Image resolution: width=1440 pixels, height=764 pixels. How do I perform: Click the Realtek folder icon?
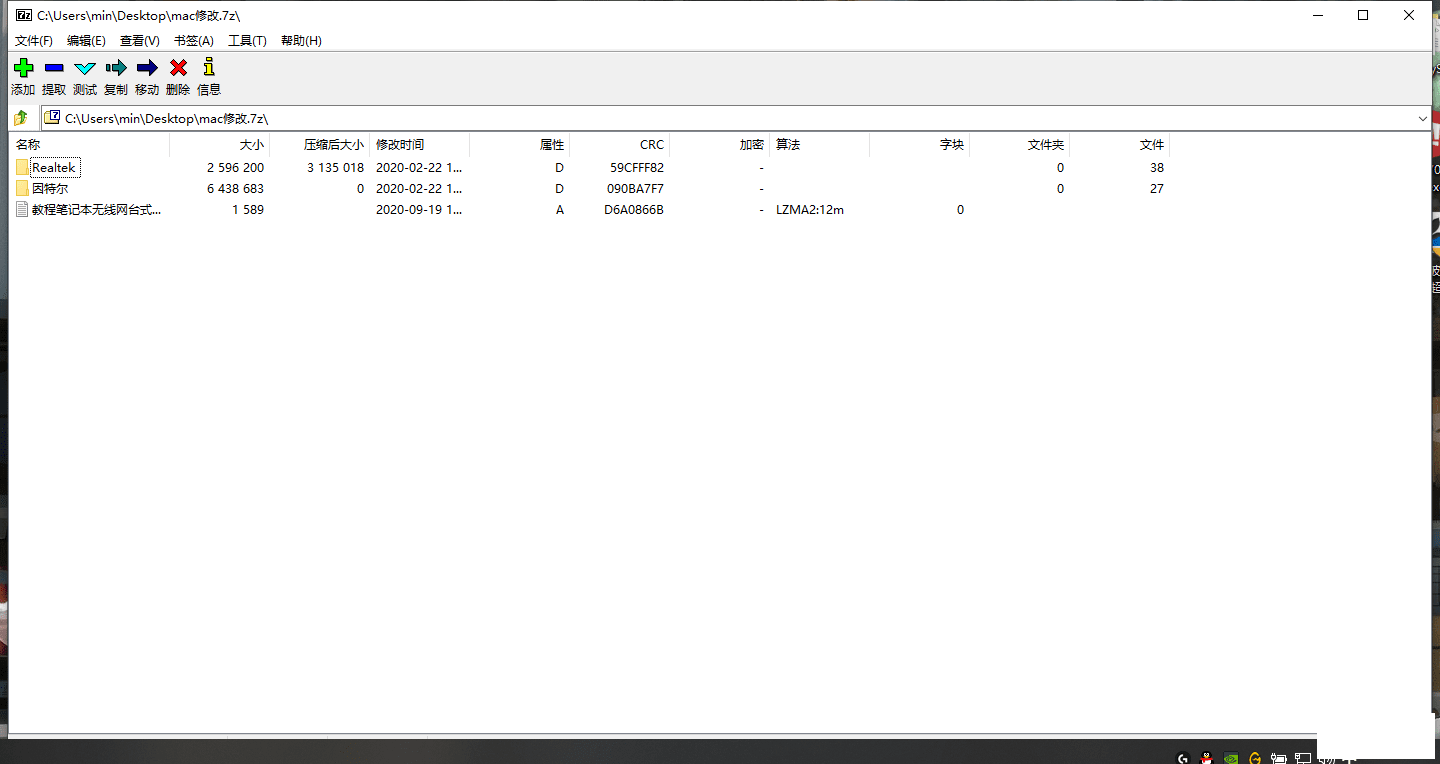click(22, 168)
